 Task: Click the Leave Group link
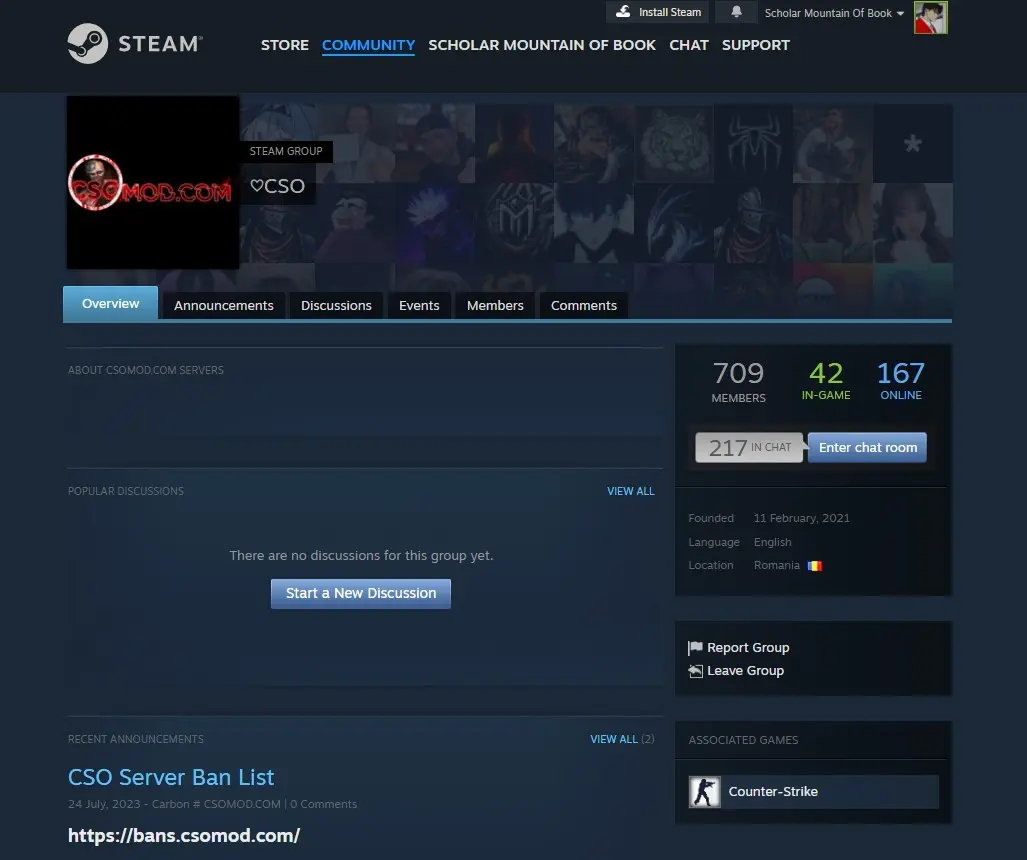tap(745, 671)
